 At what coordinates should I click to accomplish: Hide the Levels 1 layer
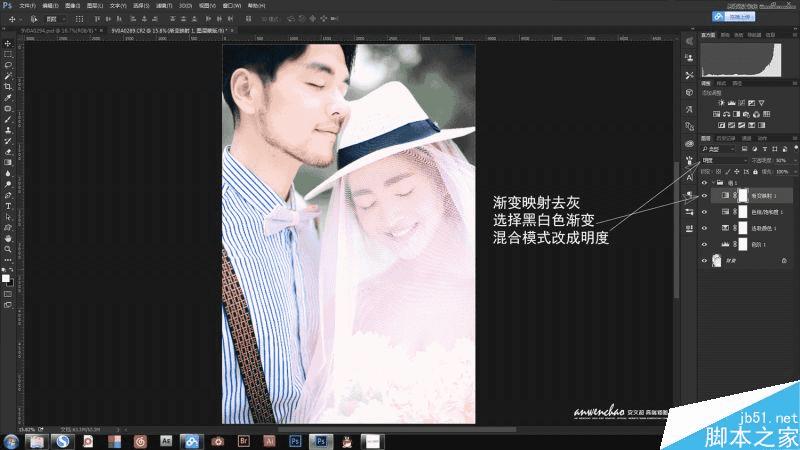coord(705,244)
